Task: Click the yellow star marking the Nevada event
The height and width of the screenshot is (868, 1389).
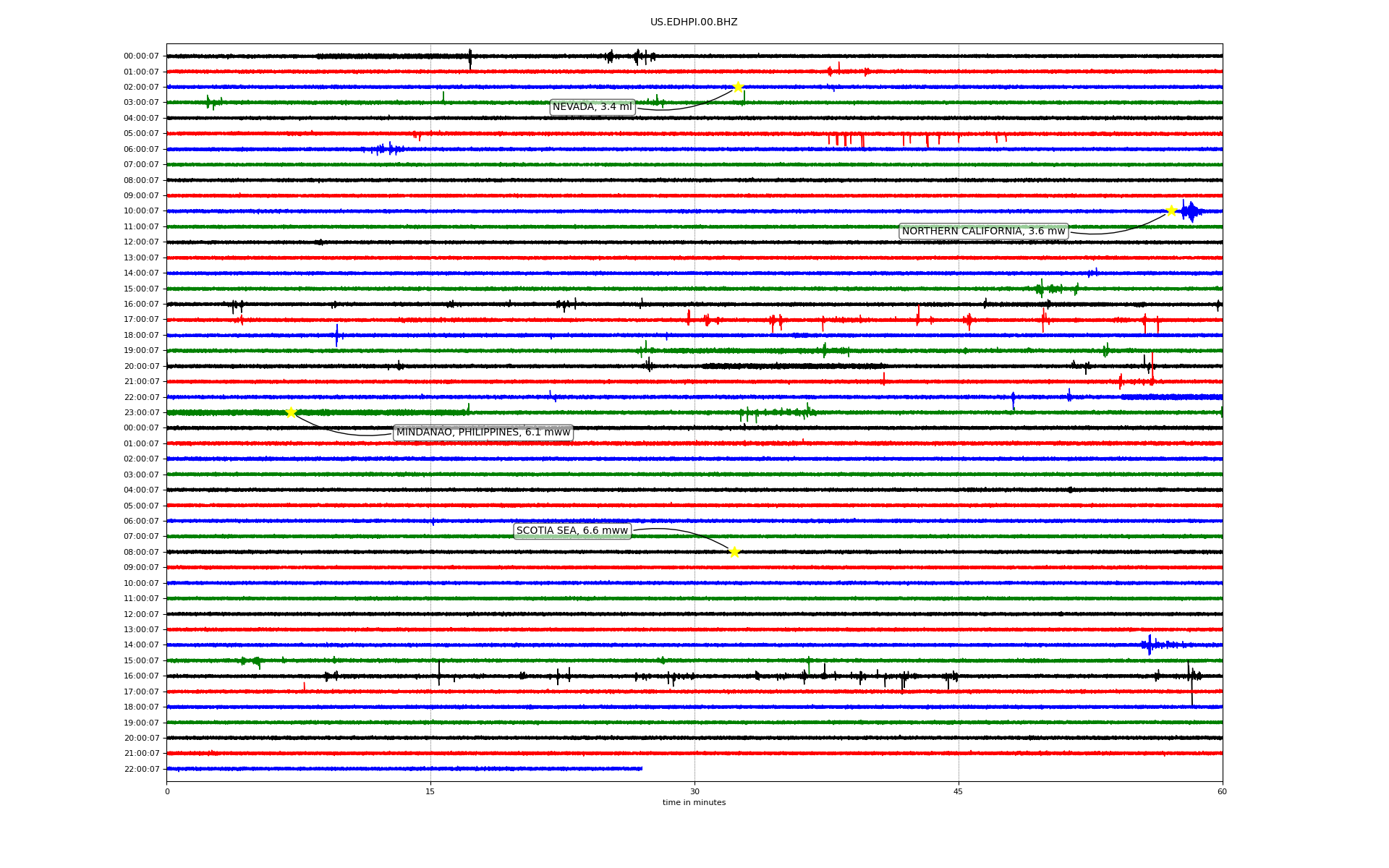Action: tap(737, 87)
